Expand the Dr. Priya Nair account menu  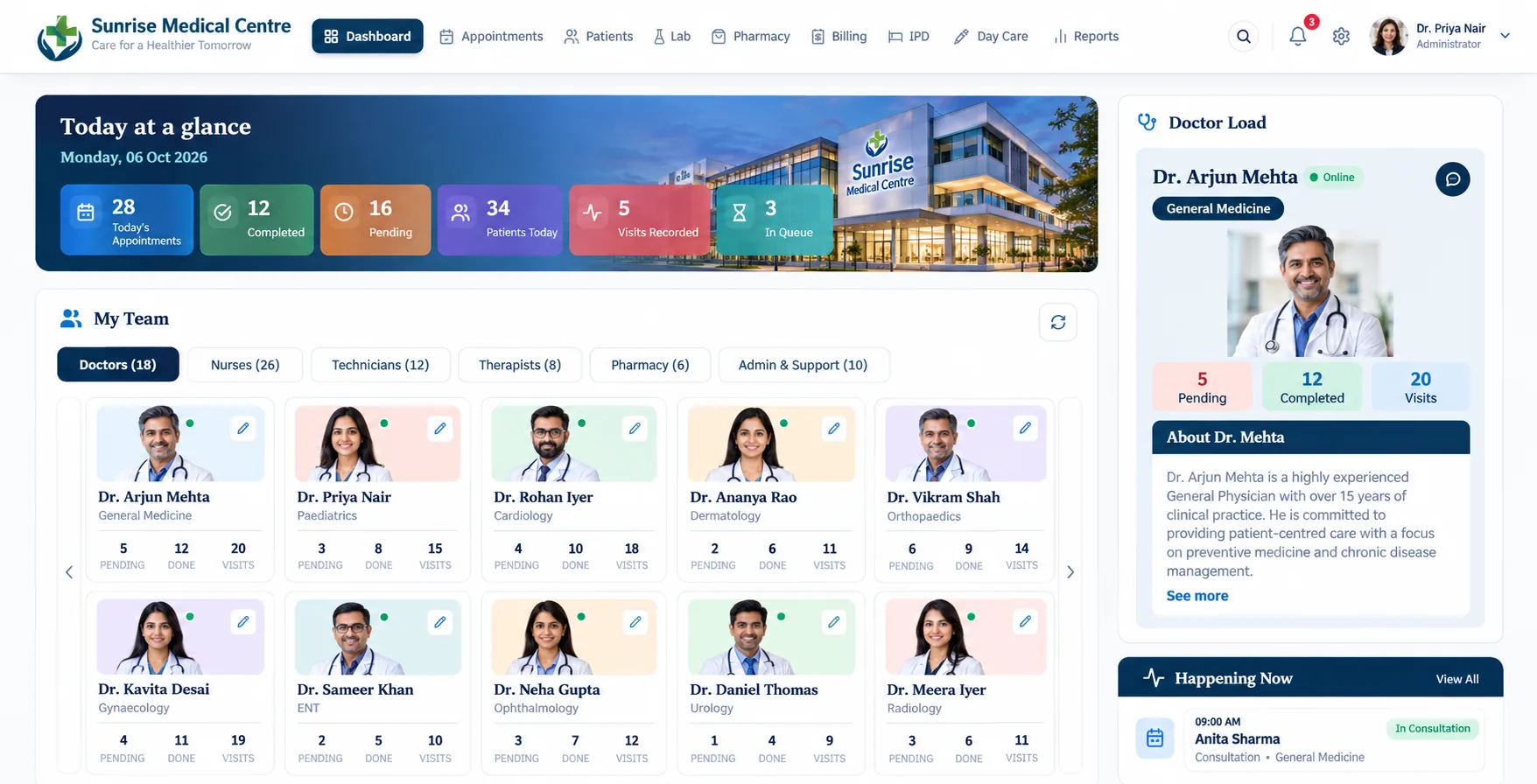coord(1505,36)
